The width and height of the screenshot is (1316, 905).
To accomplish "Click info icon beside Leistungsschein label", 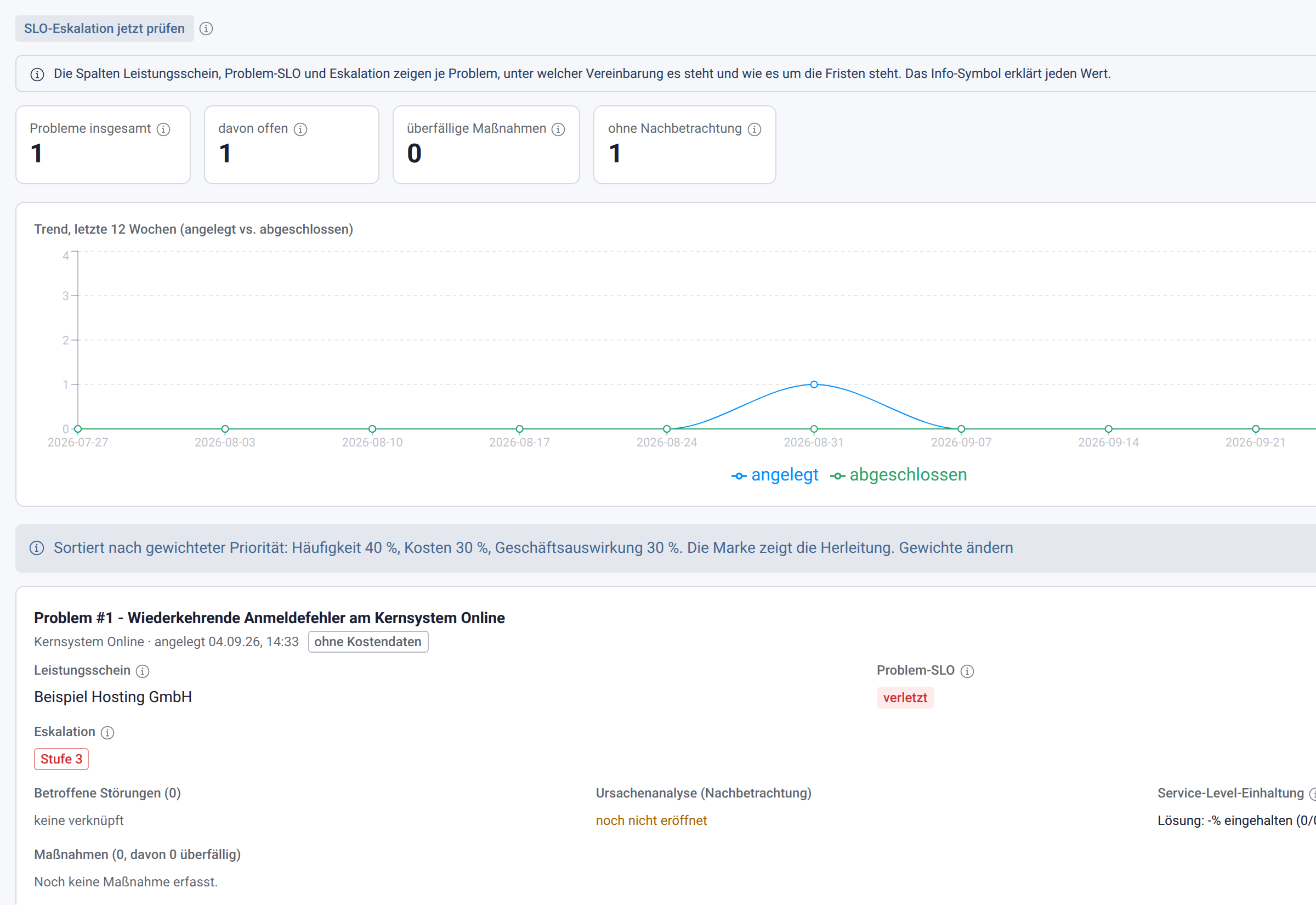I will coord(143,671).
